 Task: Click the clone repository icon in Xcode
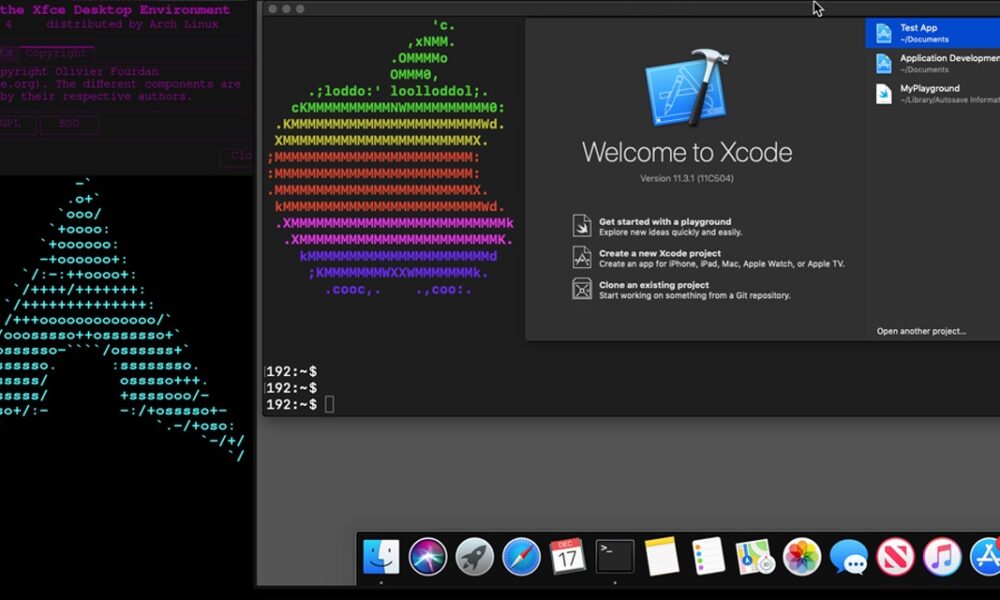tap(581, 289)
